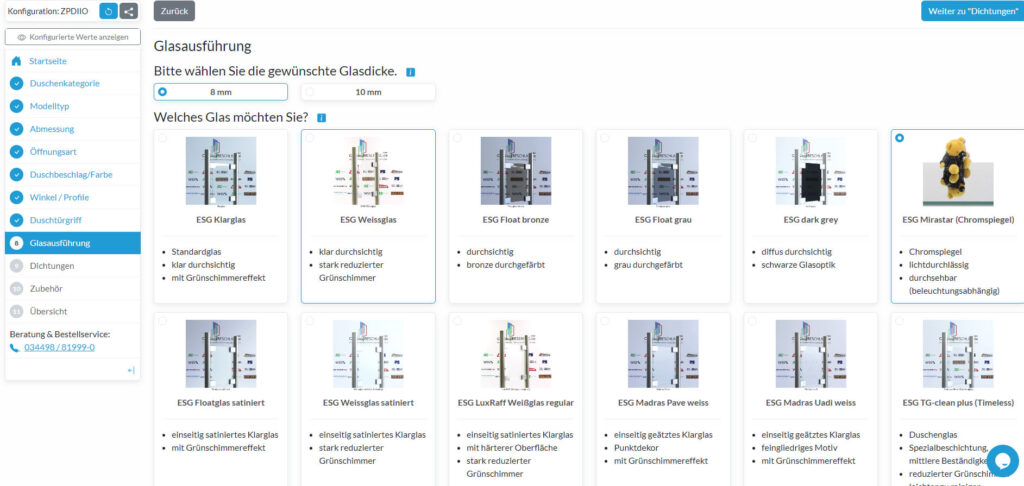Image resolution: width=1024 pixels, height=486 pixels.
Task: Click the ESG Weissglas satiniert image
Action: (368, 355)
